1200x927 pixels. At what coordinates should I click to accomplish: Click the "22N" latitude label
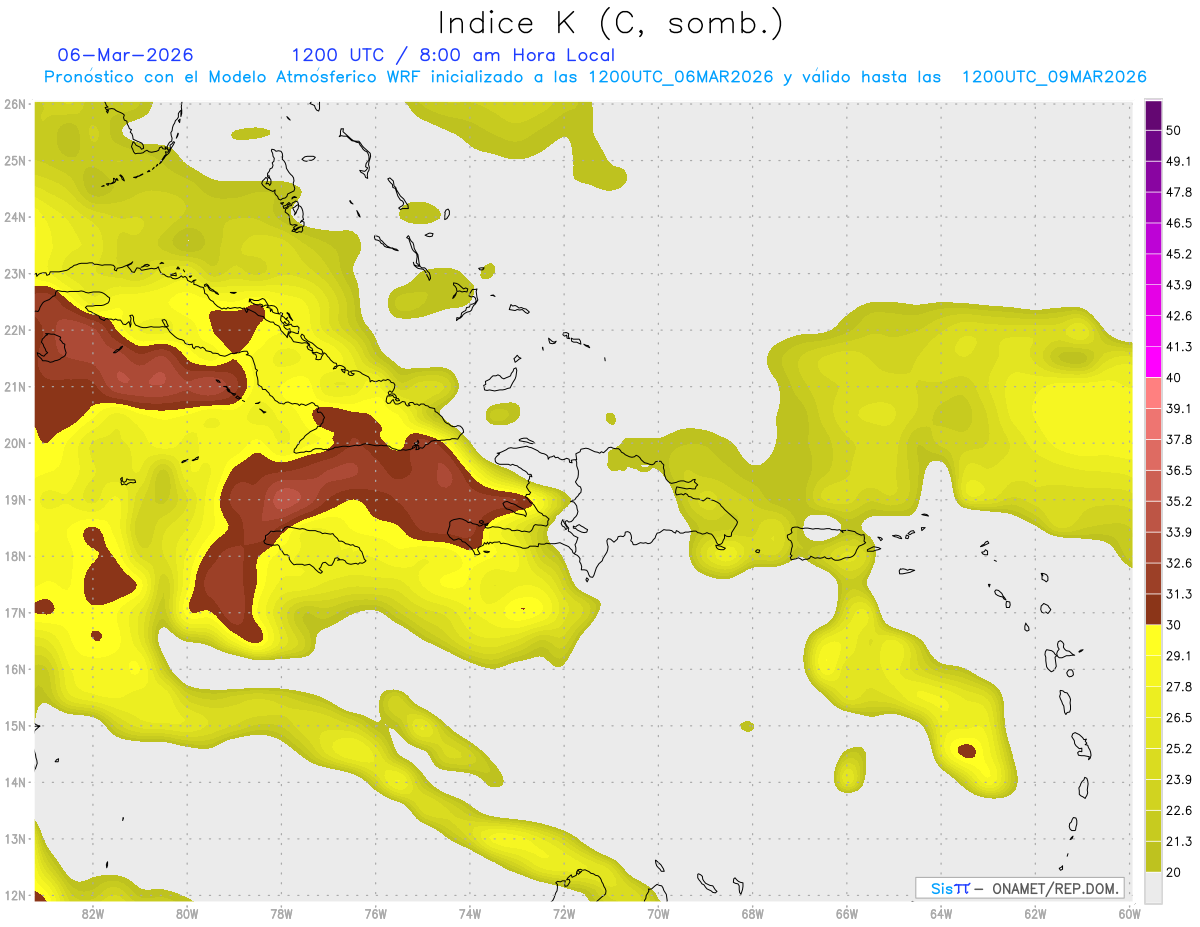(14, 330)
